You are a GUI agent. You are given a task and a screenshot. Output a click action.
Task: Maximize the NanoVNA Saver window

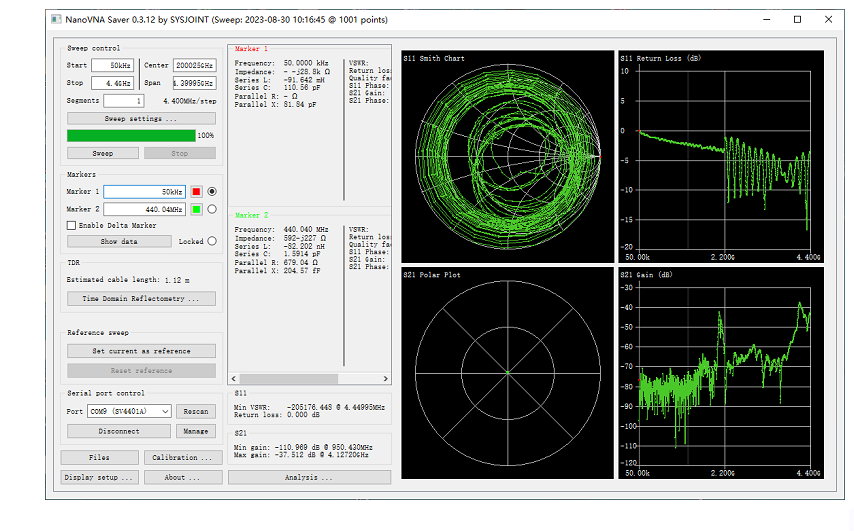tap(797, 20)
